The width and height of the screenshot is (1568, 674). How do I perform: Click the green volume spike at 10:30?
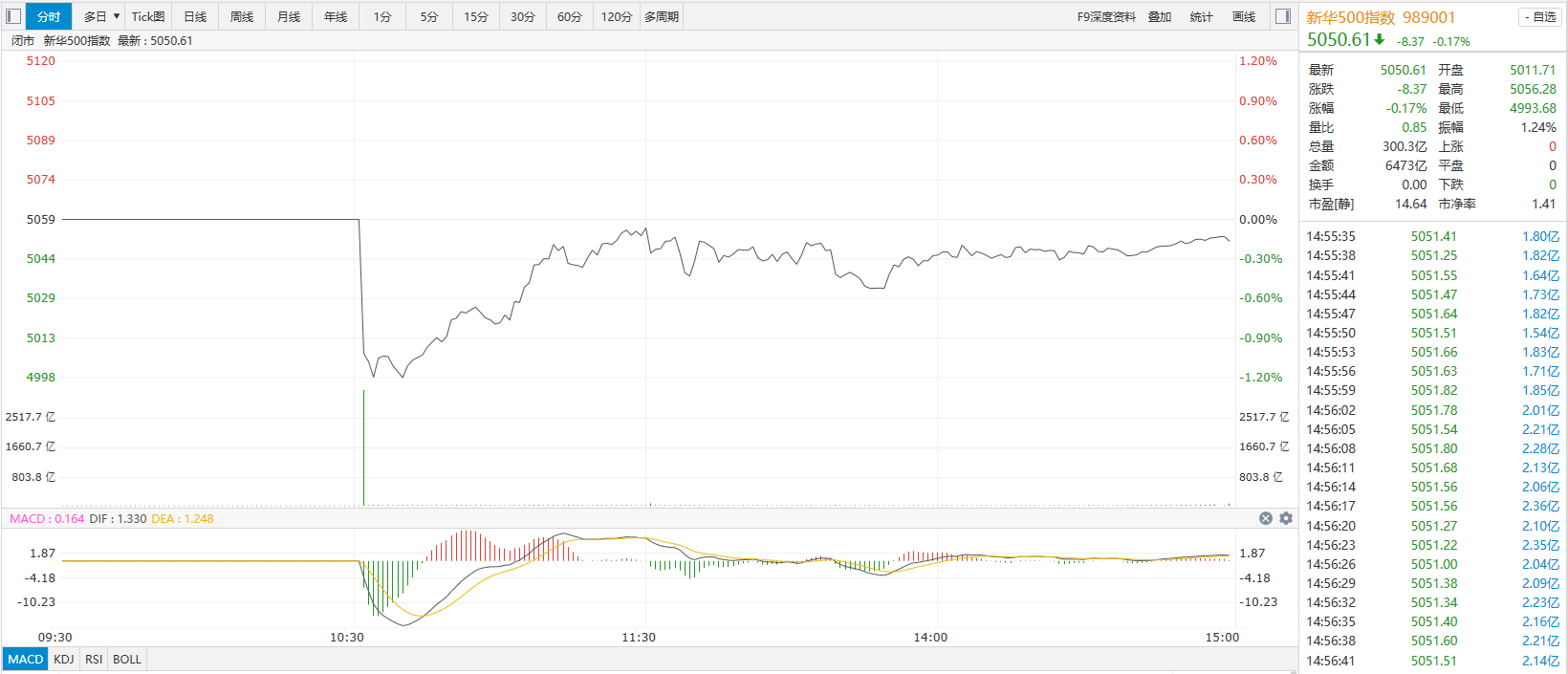[364, 449]
